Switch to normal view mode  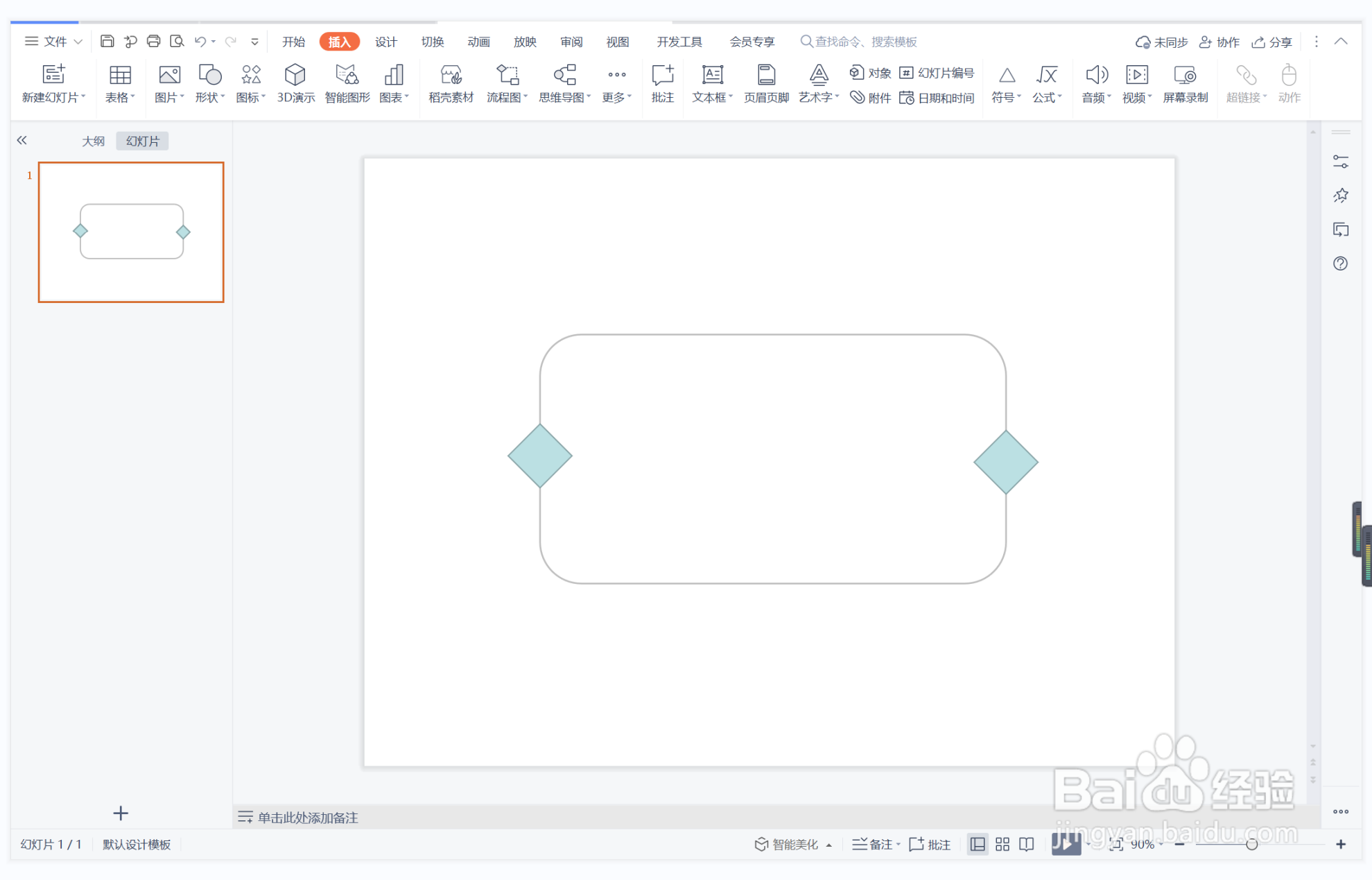tap(977, 844)
